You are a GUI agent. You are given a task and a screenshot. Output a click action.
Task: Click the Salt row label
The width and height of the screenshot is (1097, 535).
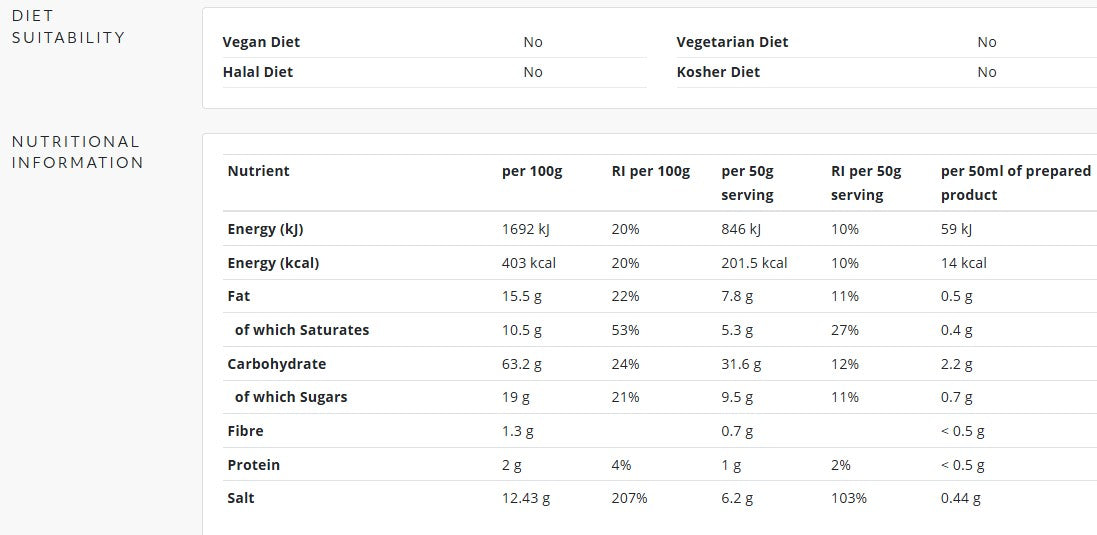tap(241, 498)
